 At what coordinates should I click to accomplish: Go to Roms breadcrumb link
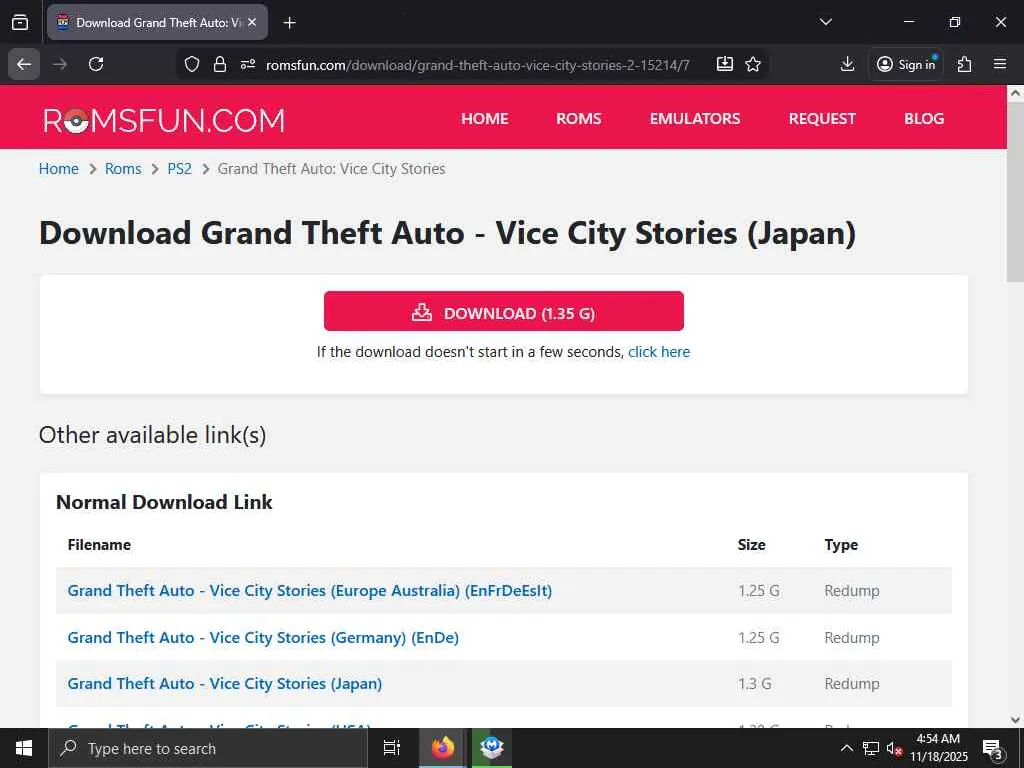123,168
